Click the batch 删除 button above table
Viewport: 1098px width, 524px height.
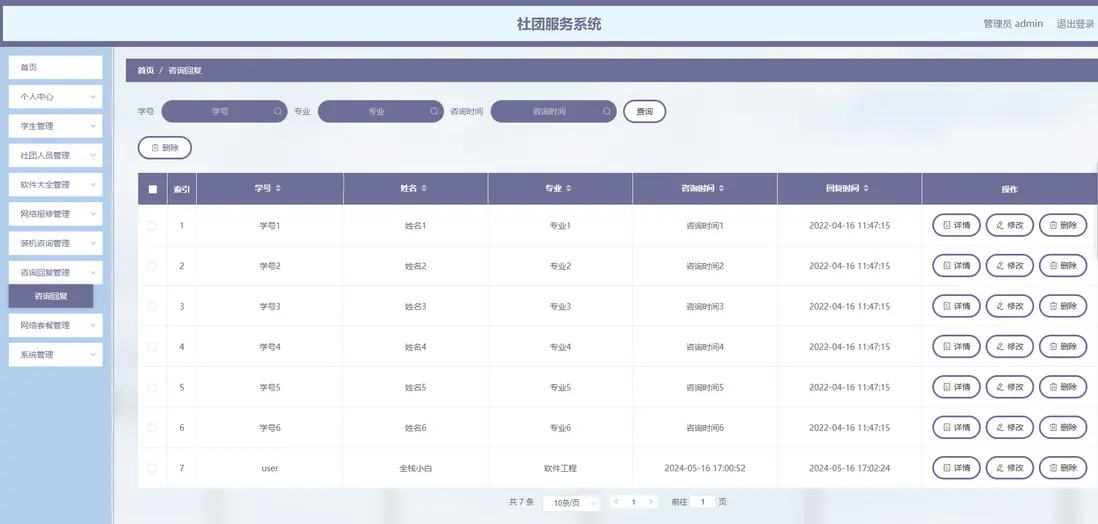click(165, 148)
